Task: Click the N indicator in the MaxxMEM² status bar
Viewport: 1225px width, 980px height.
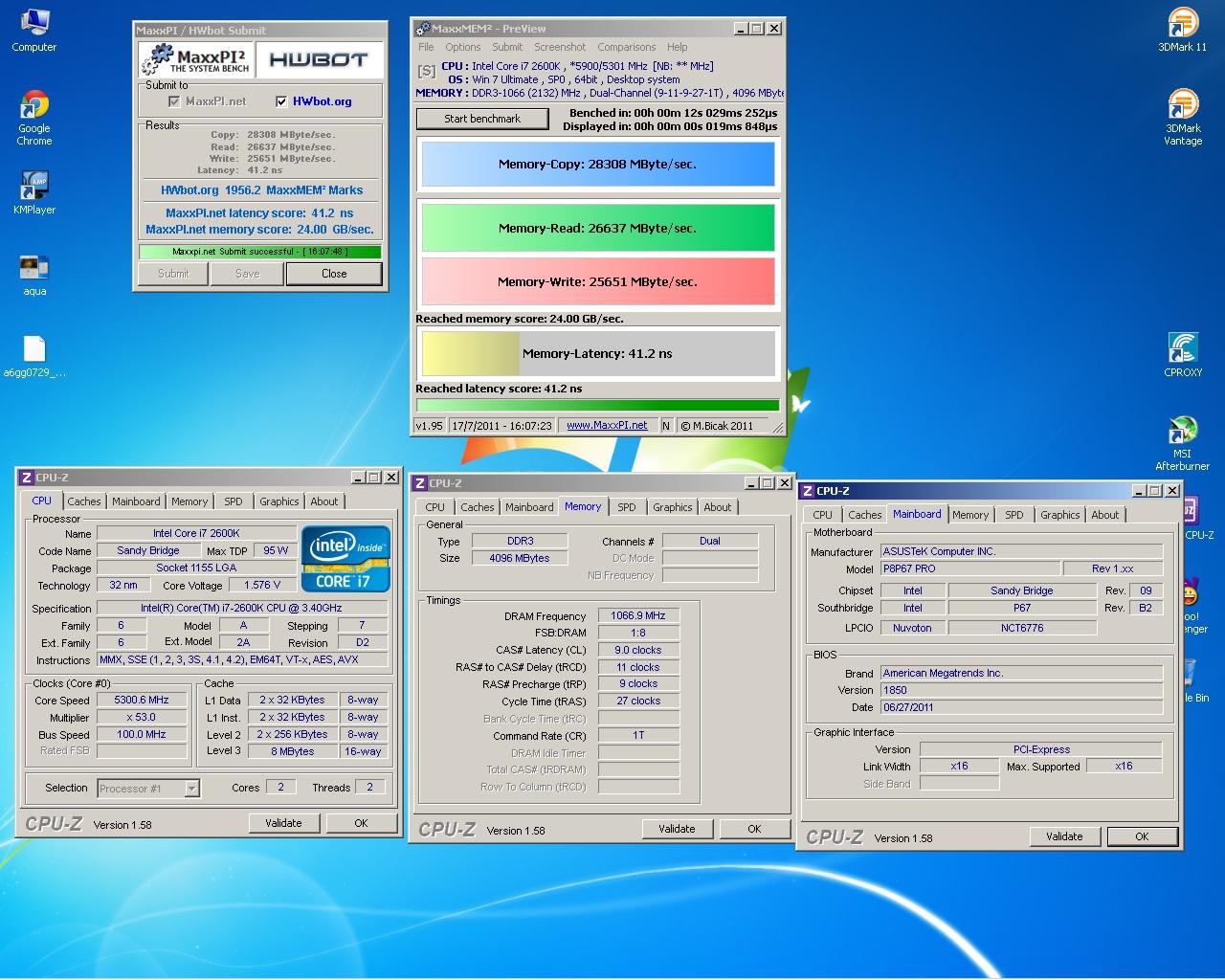Action: [x=666, y=426]
